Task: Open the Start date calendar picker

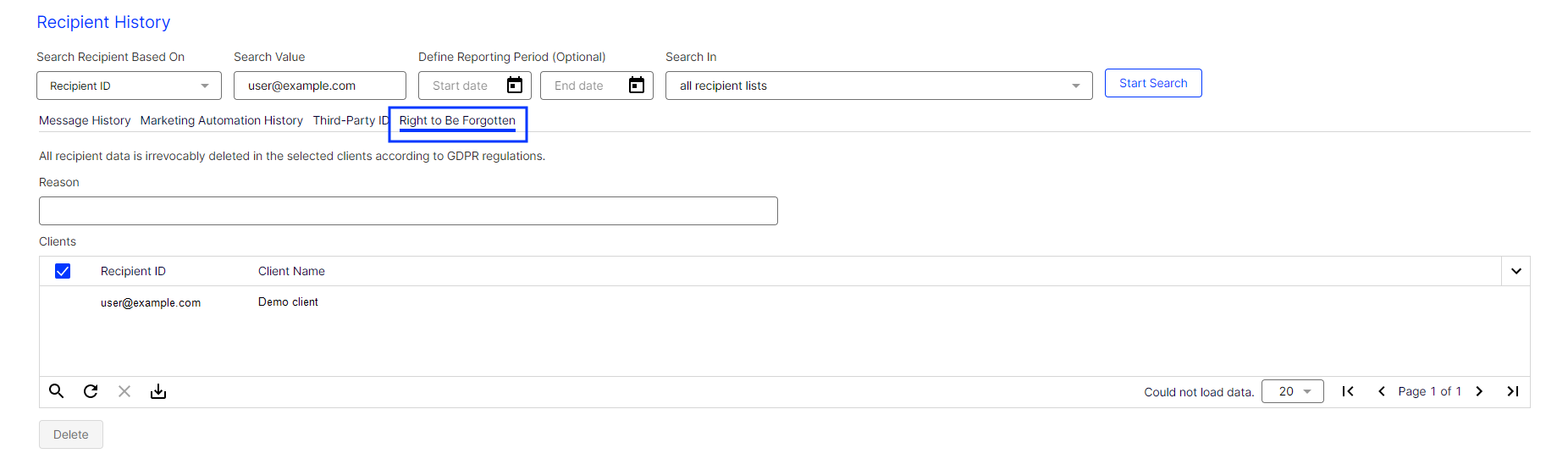Action: (x=515, y=86)
